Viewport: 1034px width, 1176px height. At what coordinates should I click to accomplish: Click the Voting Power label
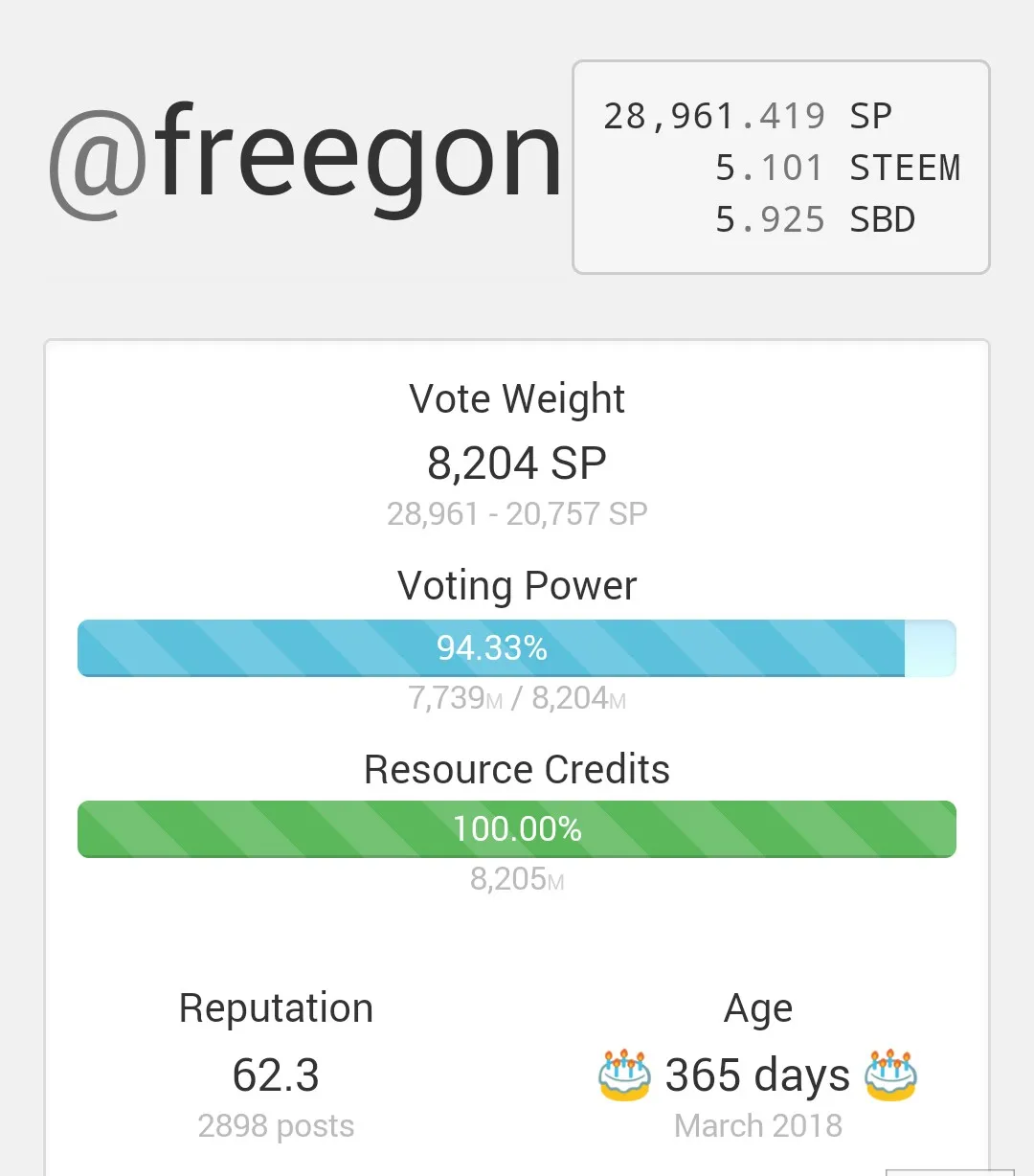(x=517, y=585)
